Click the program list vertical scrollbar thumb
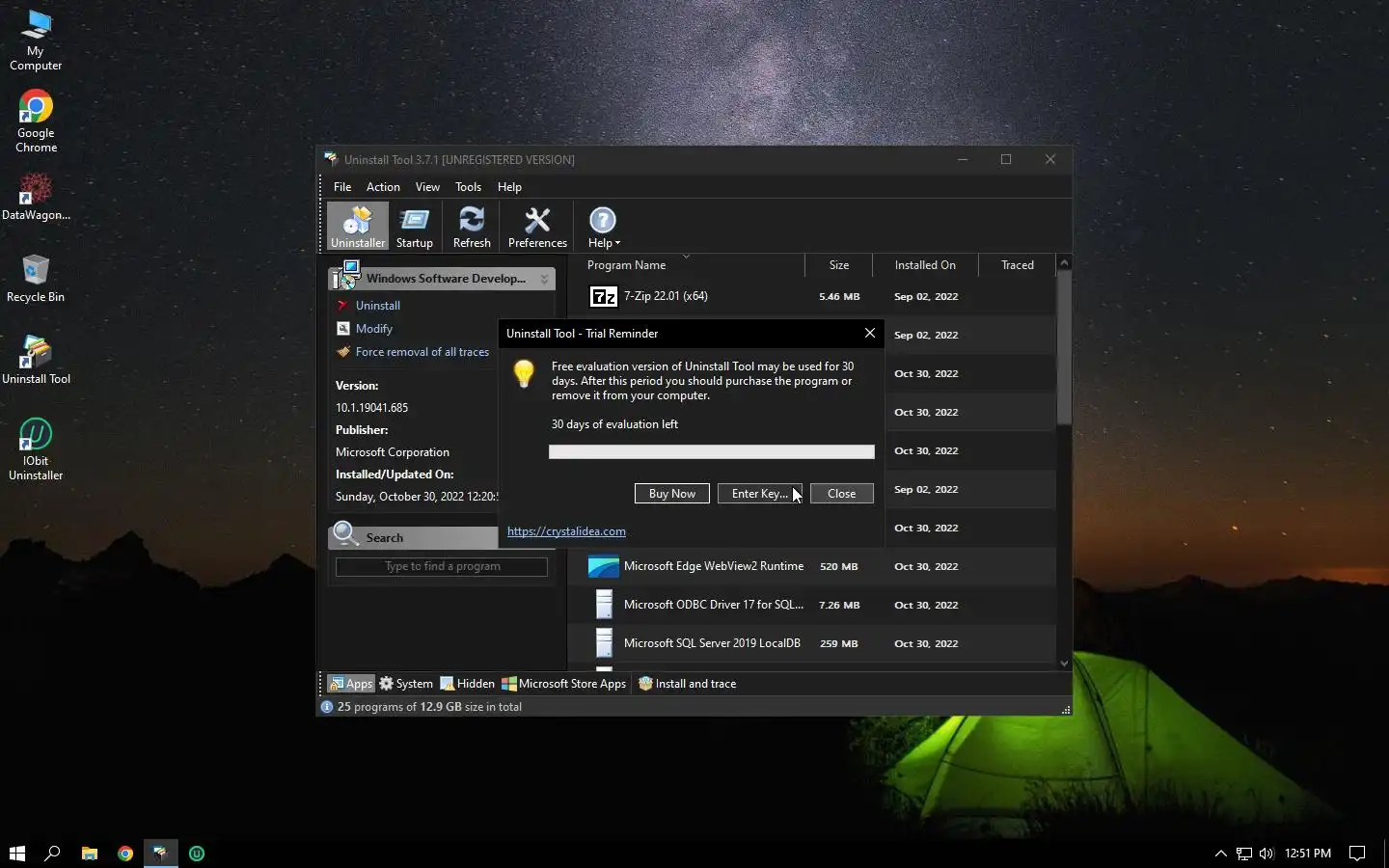The width and height of the screenshot is (1389, 868). coord(1064,347)
